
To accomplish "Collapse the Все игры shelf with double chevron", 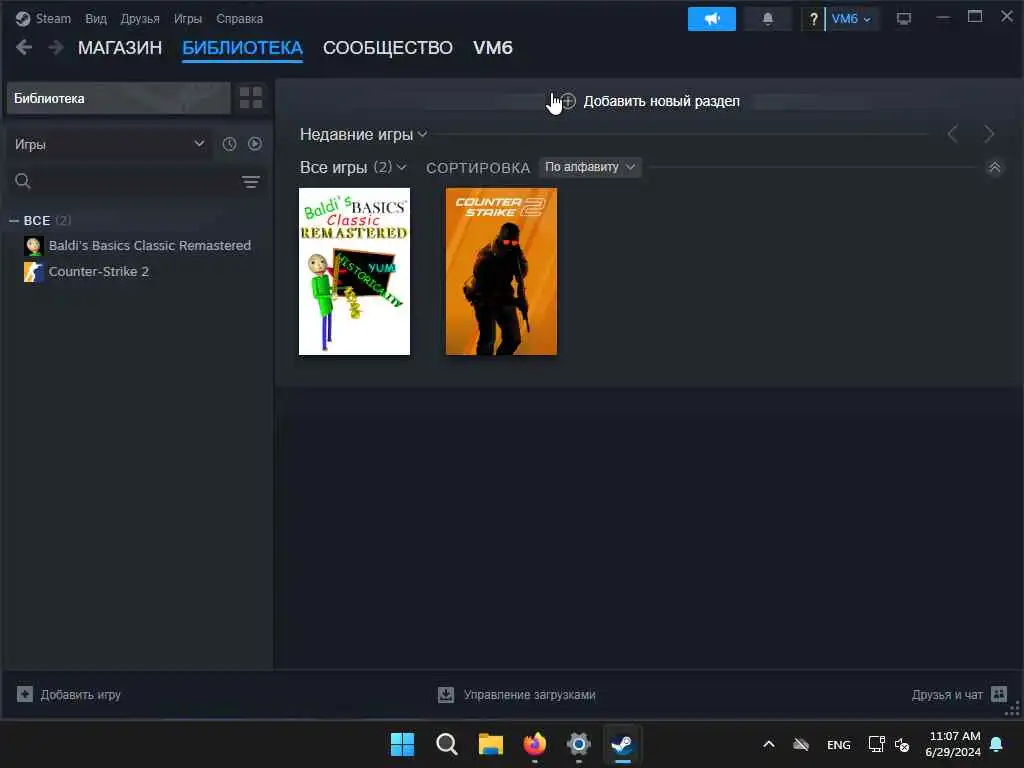I will pyautogui.click(x=995, y=167).
